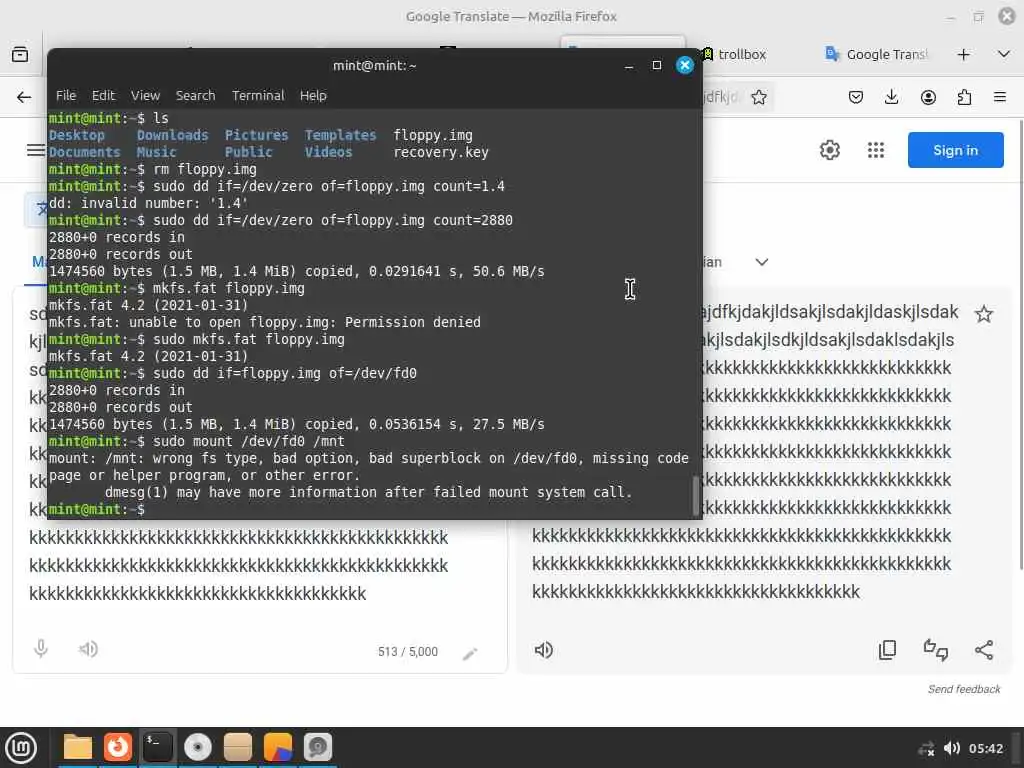This screenshot has height=768, width=1024.
Task: Open the Search menu in terminal
Action: (x=195, y=95)
